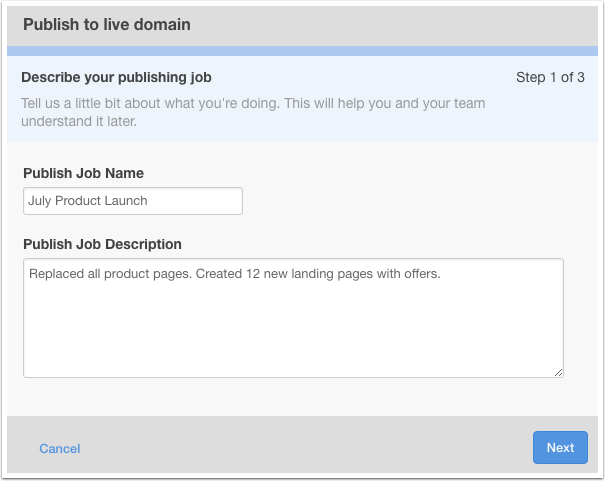
Task: Click the "Publish Job Name" label
Action: [x=83, y=173]
